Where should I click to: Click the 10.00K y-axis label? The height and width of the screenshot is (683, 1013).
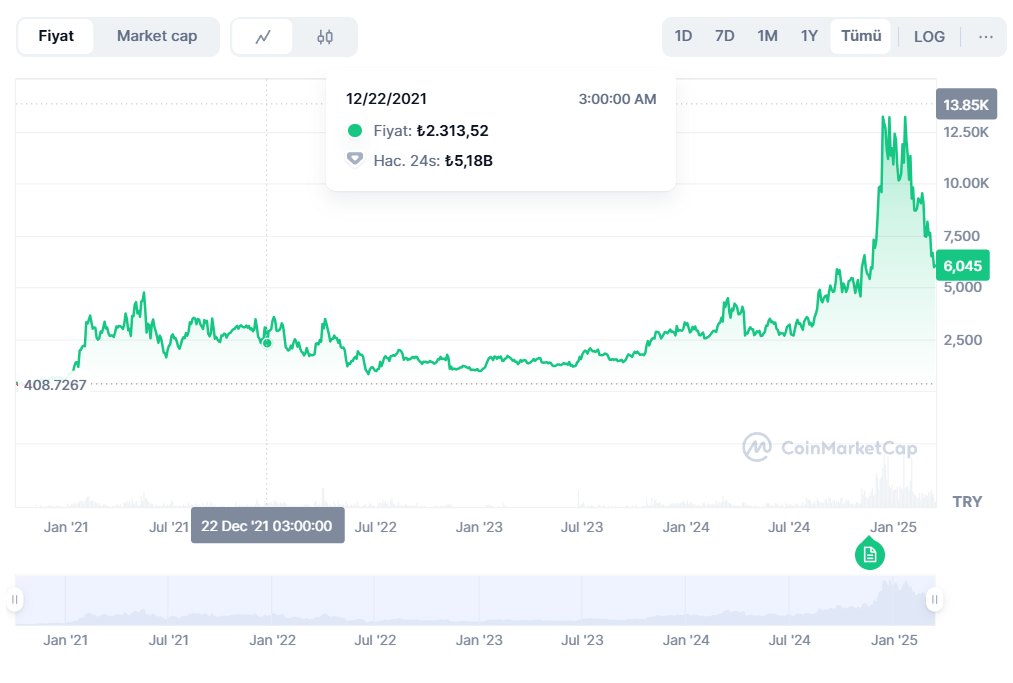[x=966, y=184]
